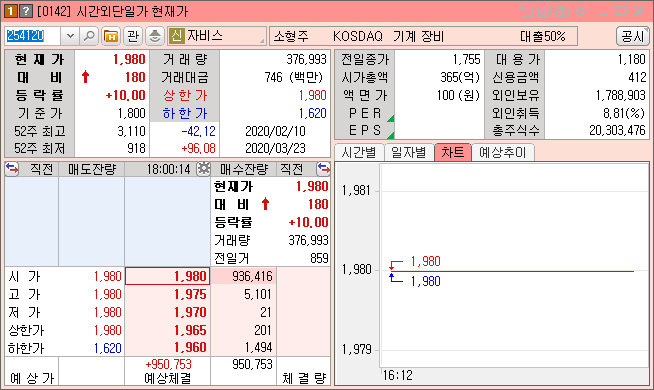This screenshot has height=390, width=654.
Task: Select bid price 1,975 in order book
Action: point(167,294)
